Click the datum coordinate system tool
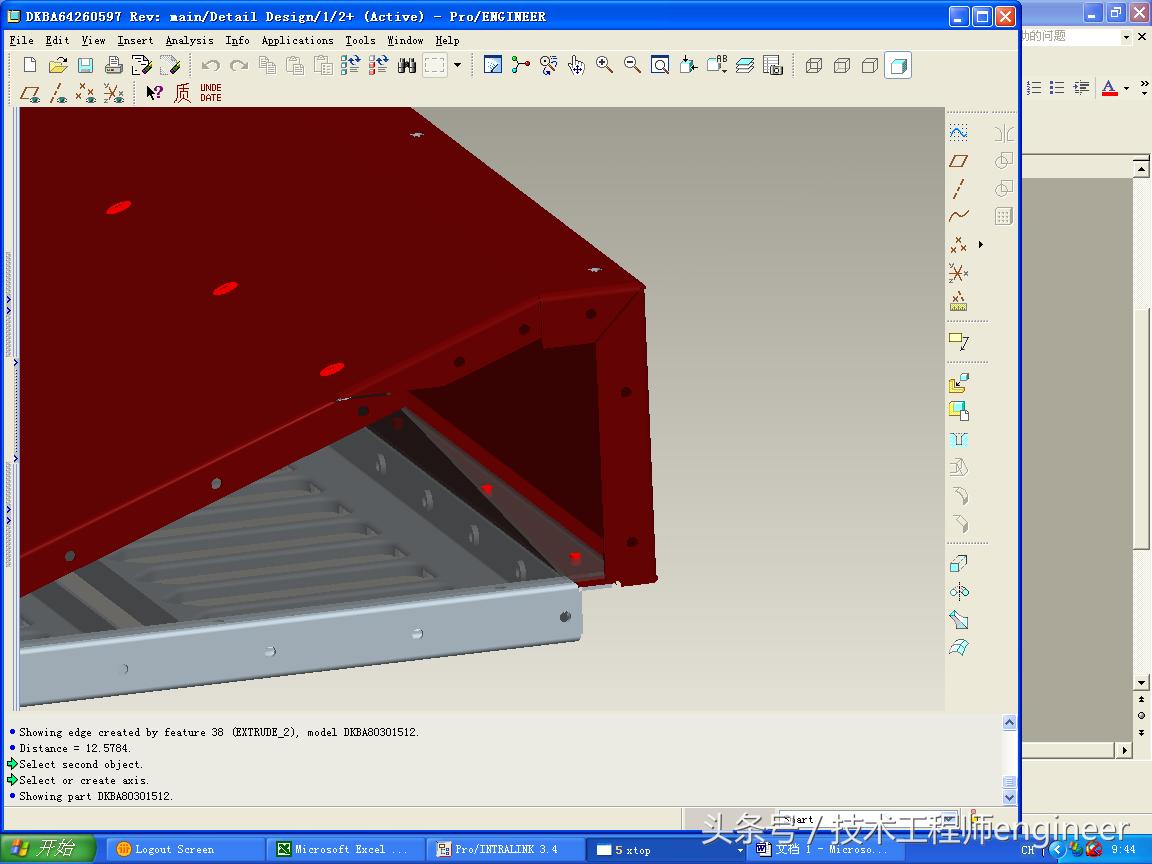 click(x=958, y=273)
